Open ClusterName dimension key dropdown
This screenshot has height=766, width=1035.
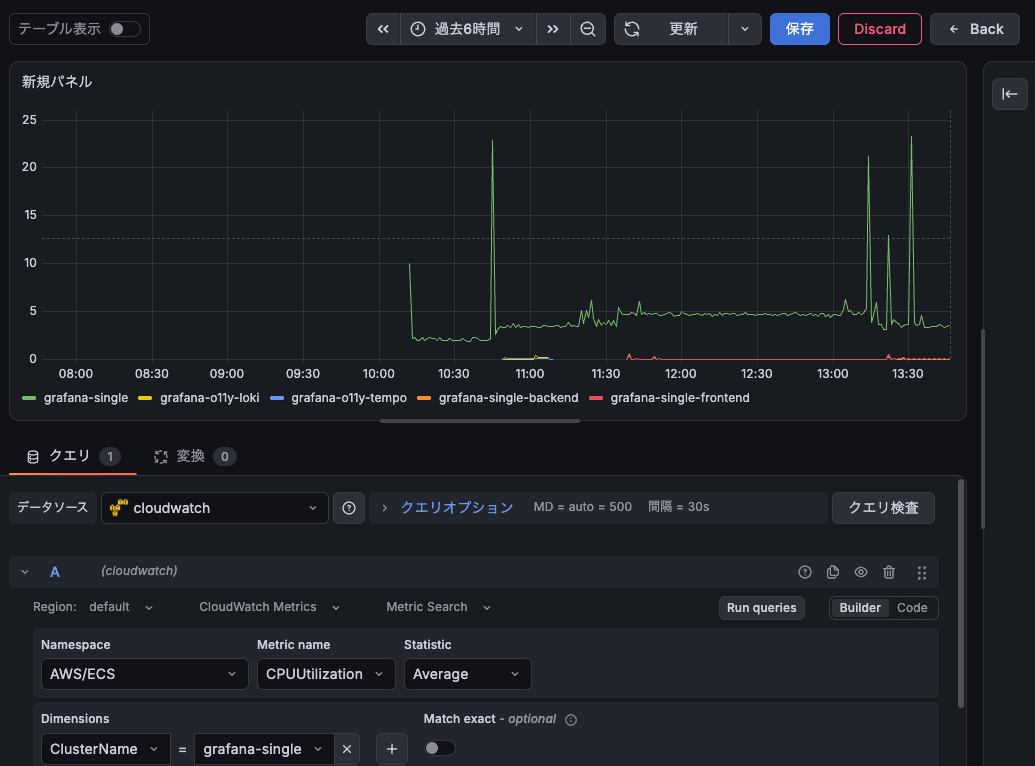(x=106, y=749)
